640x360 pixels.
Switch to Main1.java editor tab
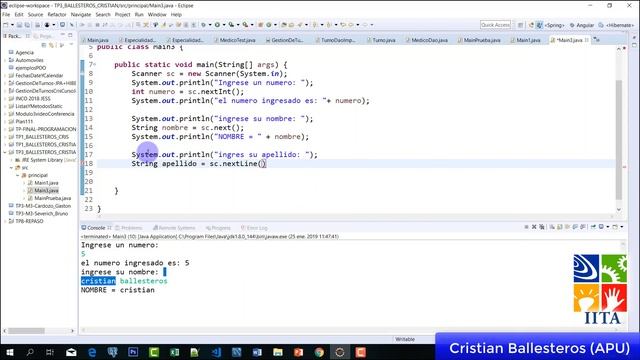[525, 40]
